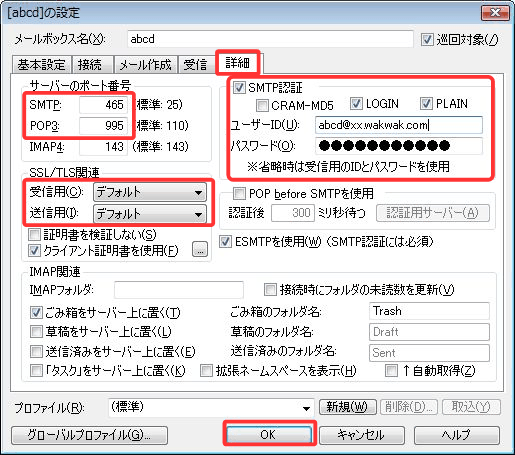Click the 認証用サーバー button
This screenshot has width=515, height=455.
click(433, 213)
